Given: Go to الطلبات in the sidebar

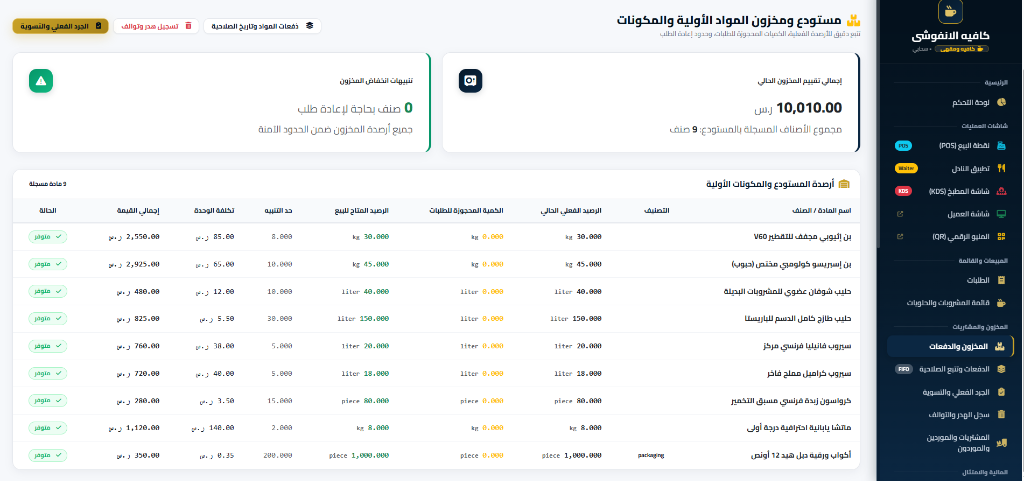Looking at the screenshot, I should (x=950, y=280).
